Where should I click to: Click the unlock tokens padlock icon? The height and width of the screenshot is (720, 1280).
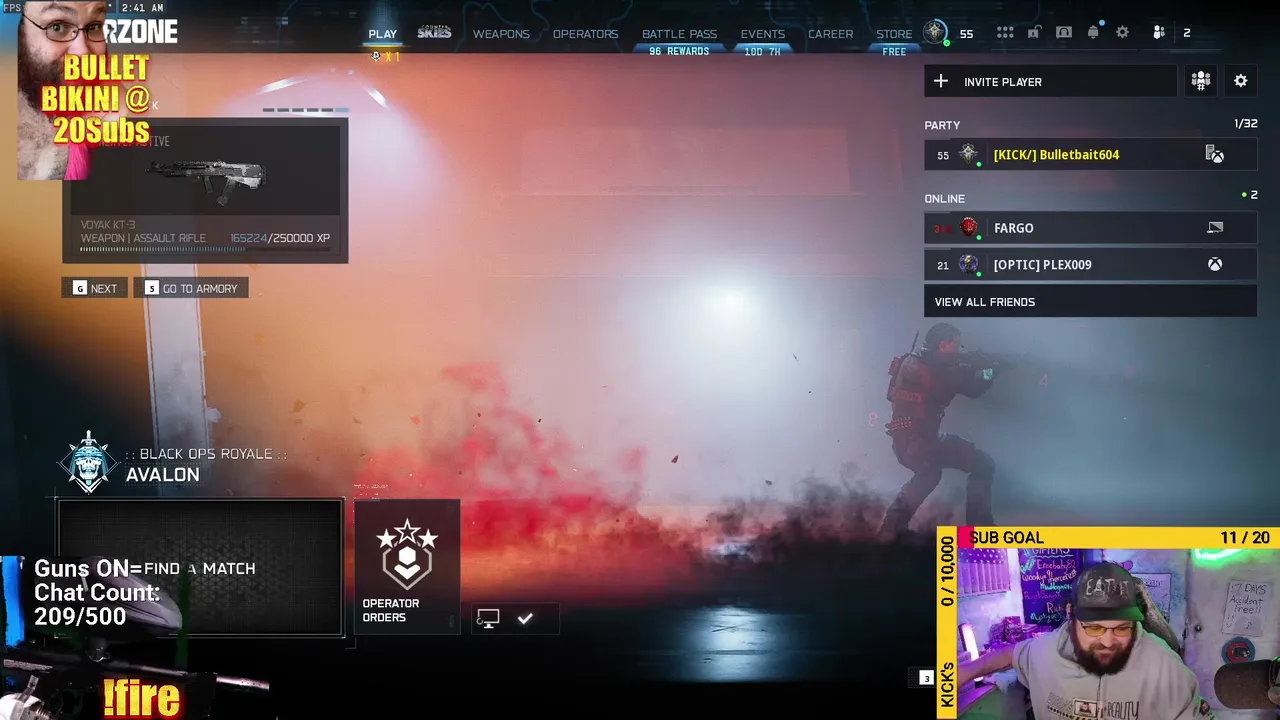(1034, 33)
